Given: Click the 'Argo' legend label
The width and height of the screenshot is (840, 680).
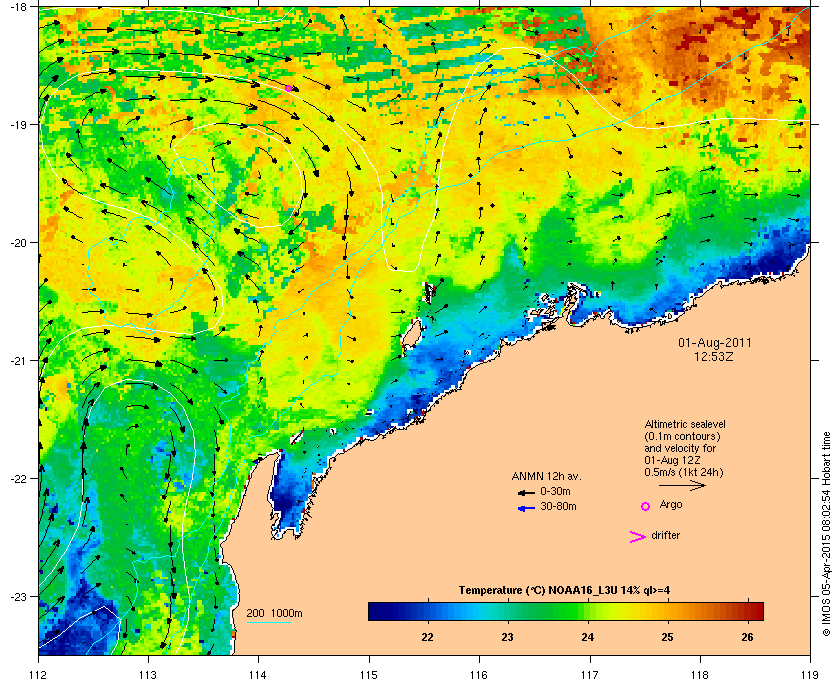Looking at the screenshot, I should 671,505.
